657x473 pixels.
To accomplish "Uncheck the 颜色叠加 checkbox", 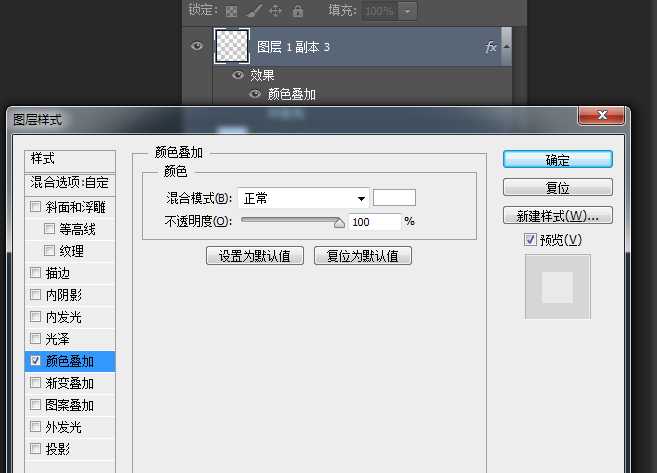I will click(x=36, y=360).
